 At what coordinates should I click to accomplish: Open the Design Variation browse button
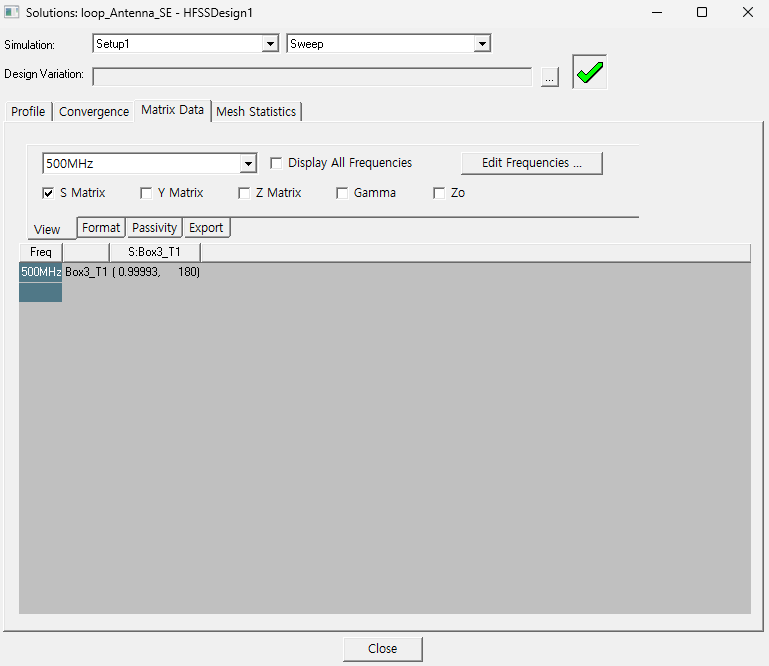click(x=549, y=78)
